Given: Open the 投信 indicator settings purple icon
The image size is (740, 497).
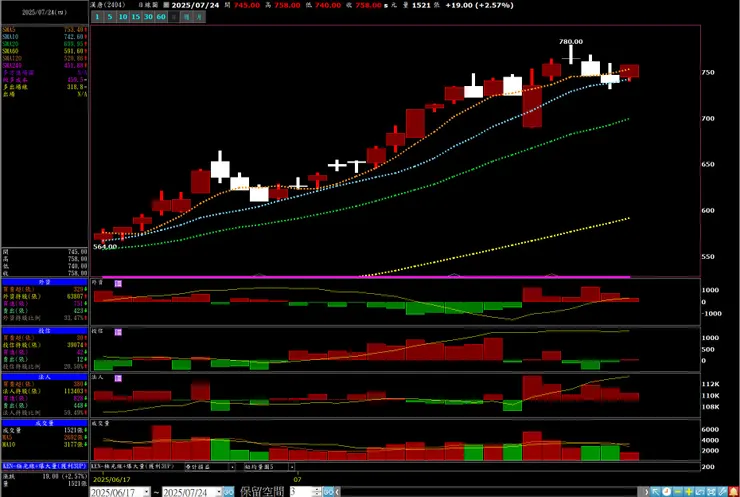Looking at the screenshot, I should [118, 332].
